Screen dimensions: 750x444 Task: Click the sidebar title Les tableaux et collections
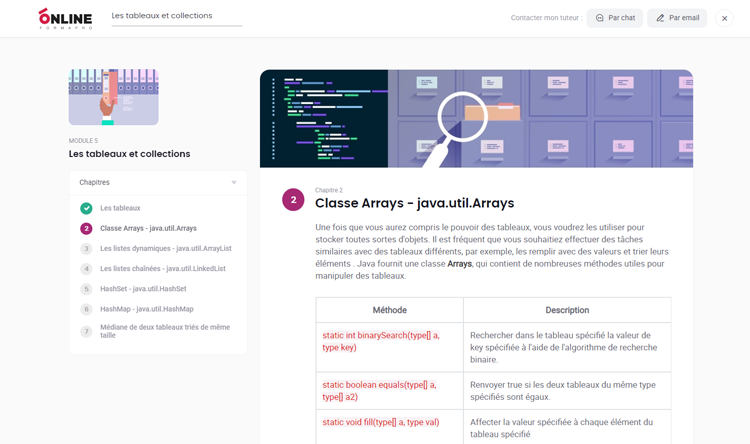(x=130, y=154)
